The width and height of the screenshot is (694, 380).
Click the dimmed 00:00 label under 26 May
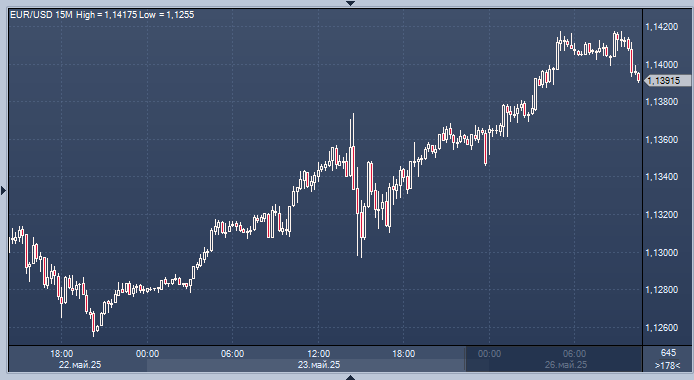point(490,353)
